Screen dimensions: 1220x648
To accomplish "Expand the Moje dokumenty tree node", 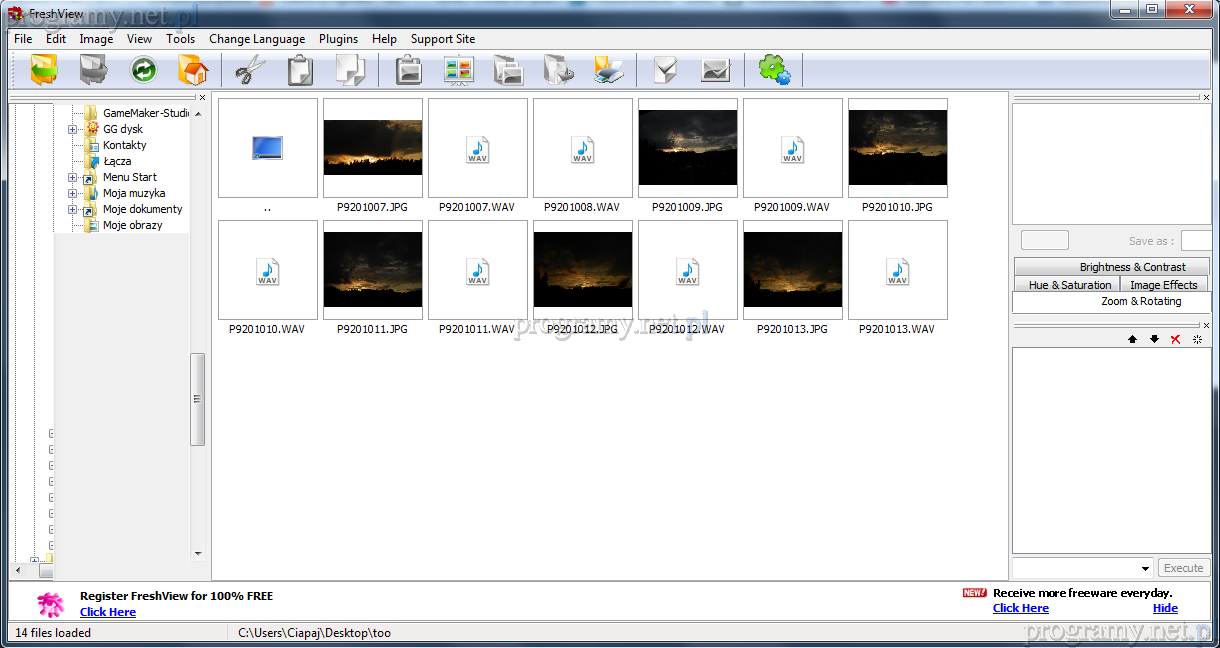I will [x=73, y=209].
